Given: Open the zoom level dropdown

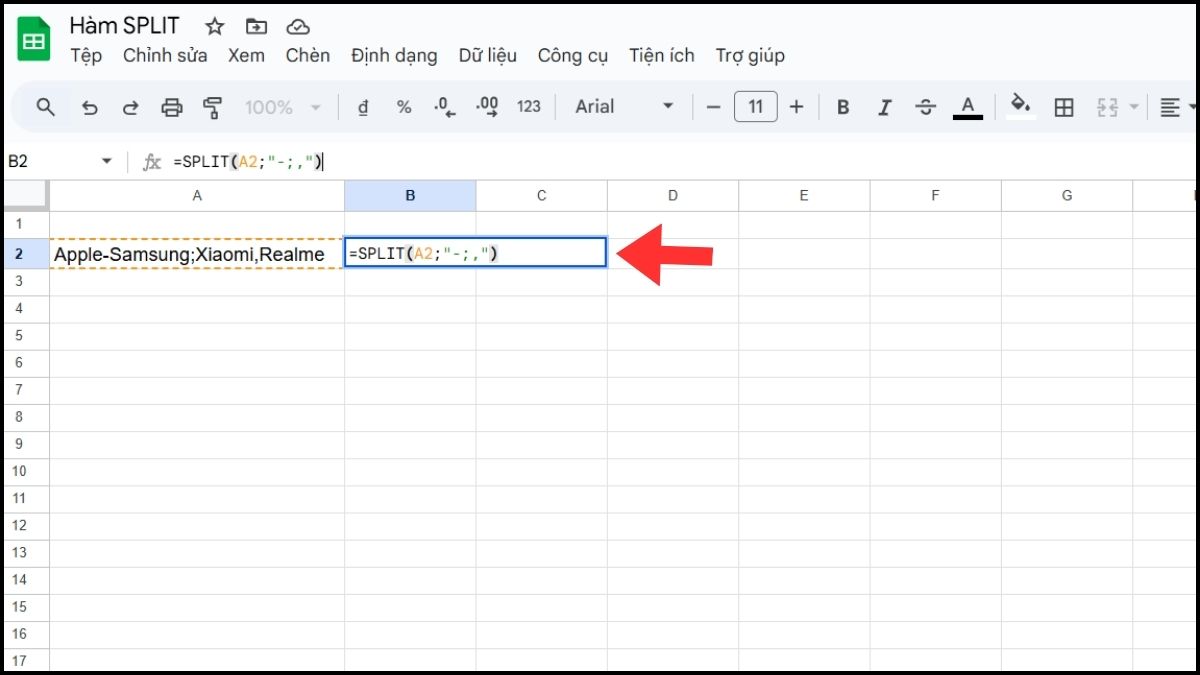Looking at the screenshot, I should [283, 107].
